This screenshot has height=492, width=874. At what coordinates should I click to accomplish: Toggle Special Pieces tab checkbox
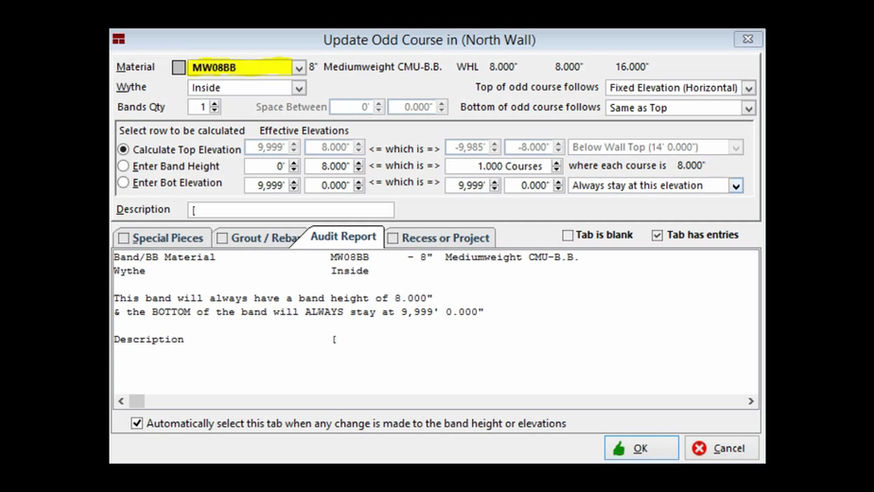pos(124,238)
